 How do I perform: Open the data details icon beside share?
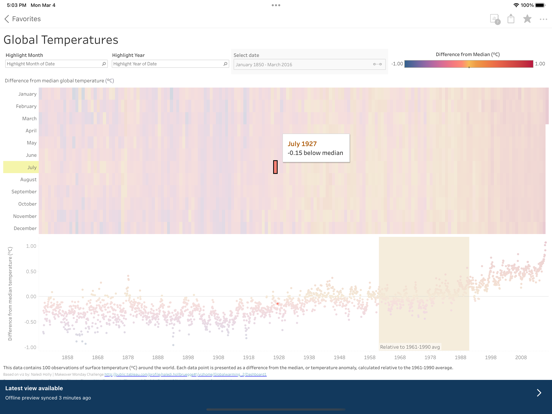[x=495, y=19]
